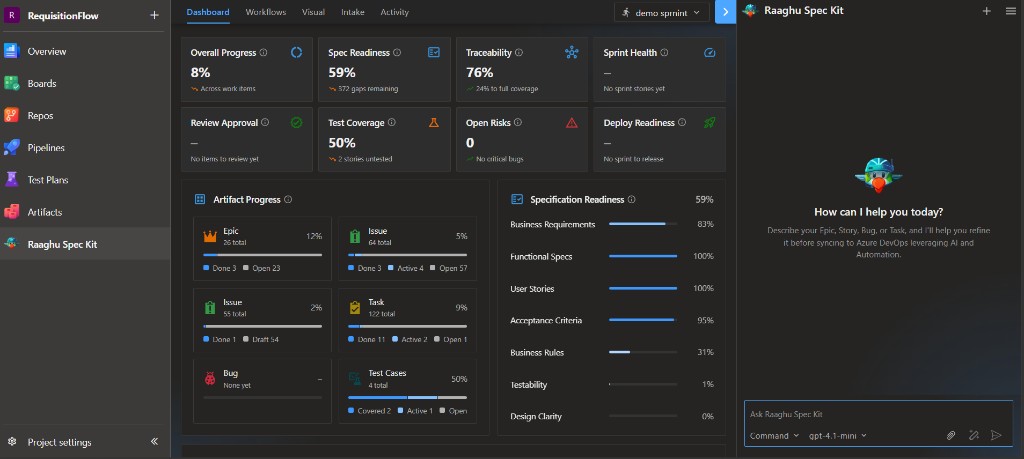Open the hamburger menu in Spec Kit panel
The width and height of the screenshot is (1024, 459).
tap(1011, 10)
